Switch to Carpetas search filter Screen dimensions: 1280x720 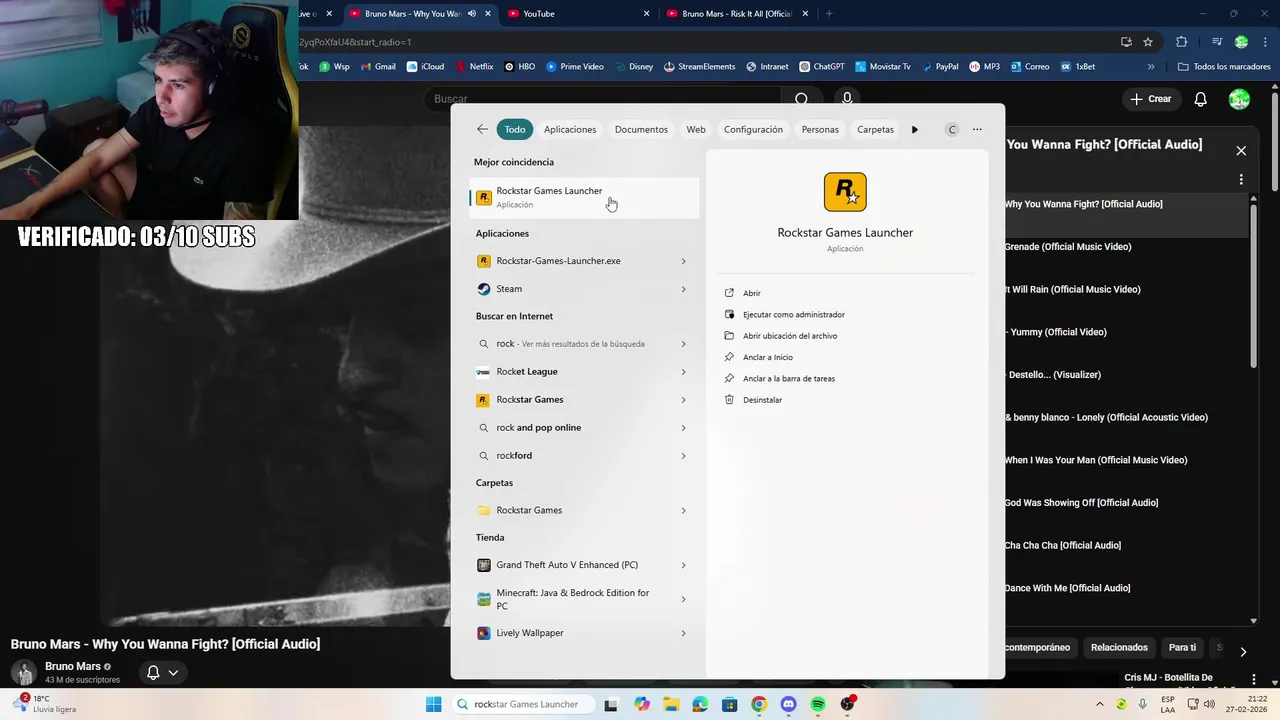point(875,129)
